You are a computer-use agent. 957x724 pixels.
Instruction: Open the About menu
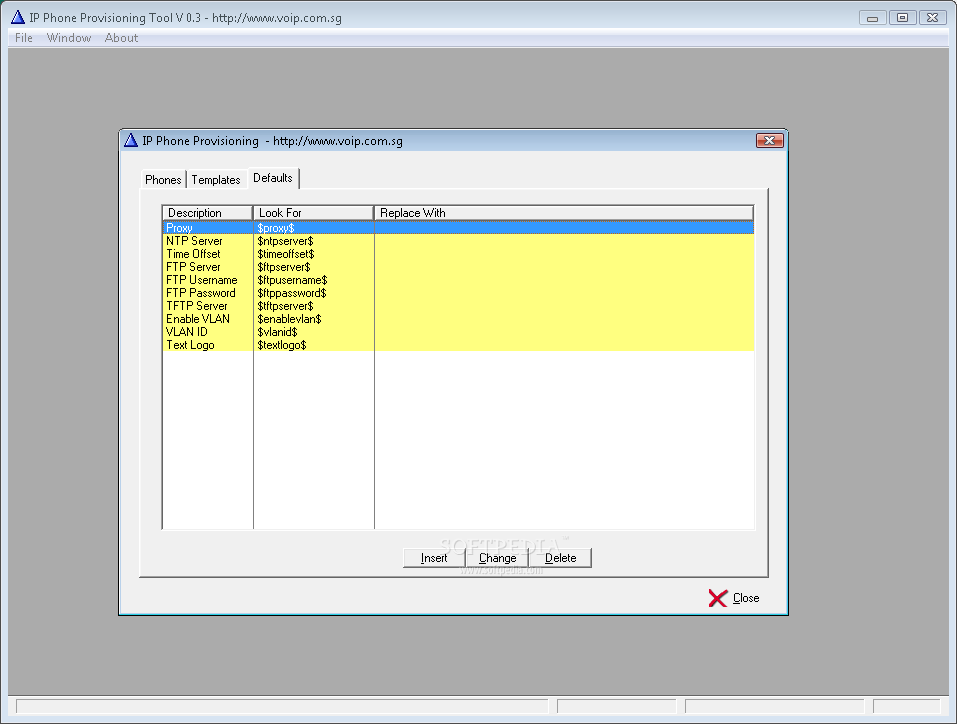[x=121, y=38]
